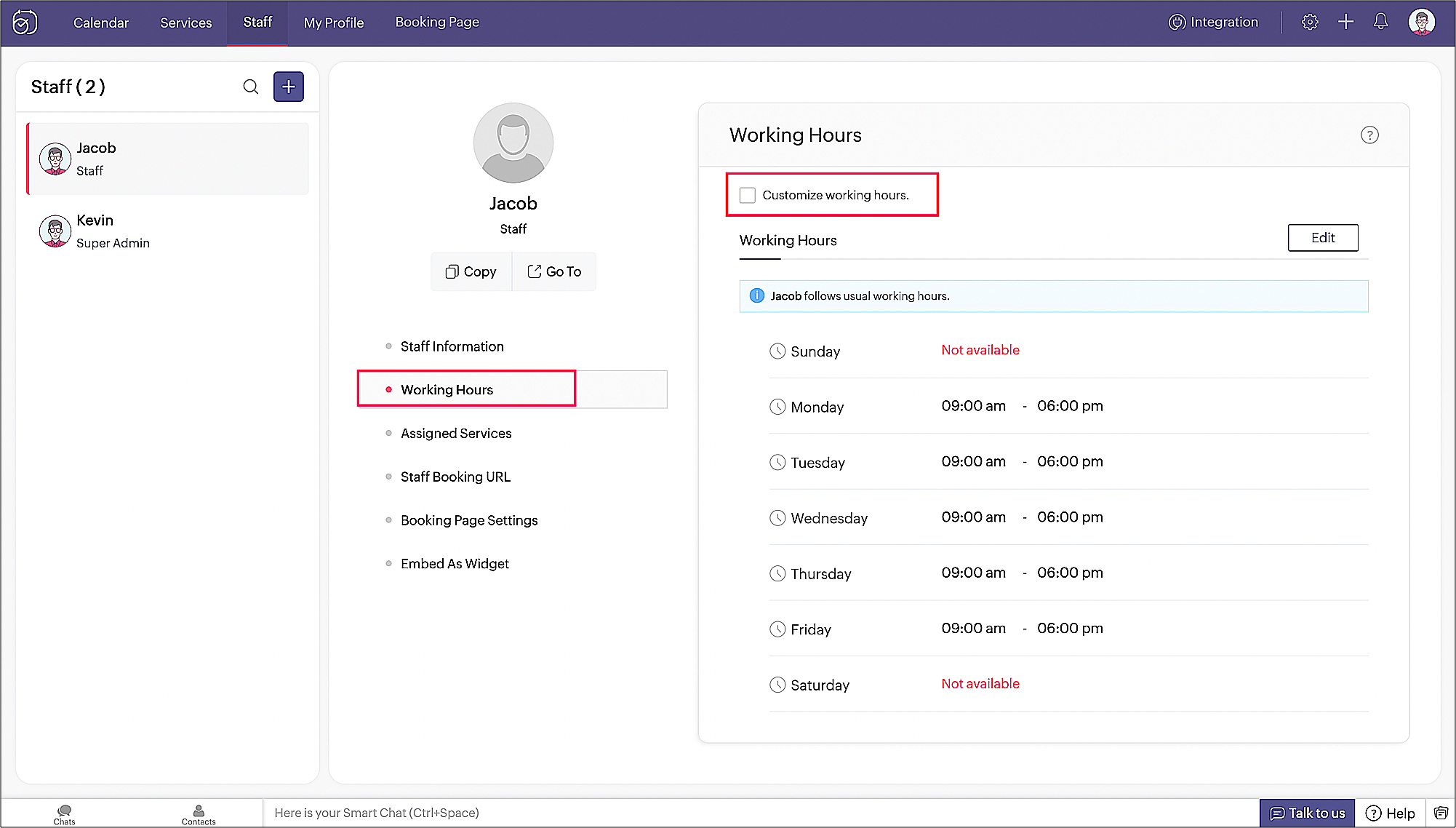Click the Edit working hours button
The image size is (1456, 828).
(x=1323, y=238)
